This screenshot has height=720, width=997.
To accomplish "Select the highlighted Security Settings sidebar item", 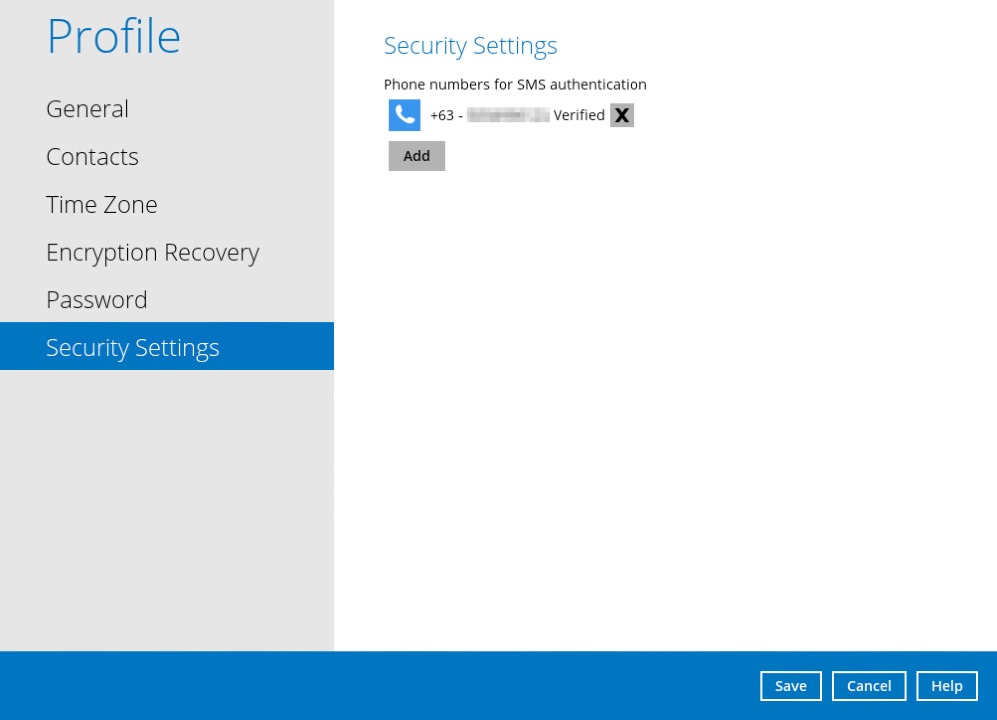I will (132, 347).
